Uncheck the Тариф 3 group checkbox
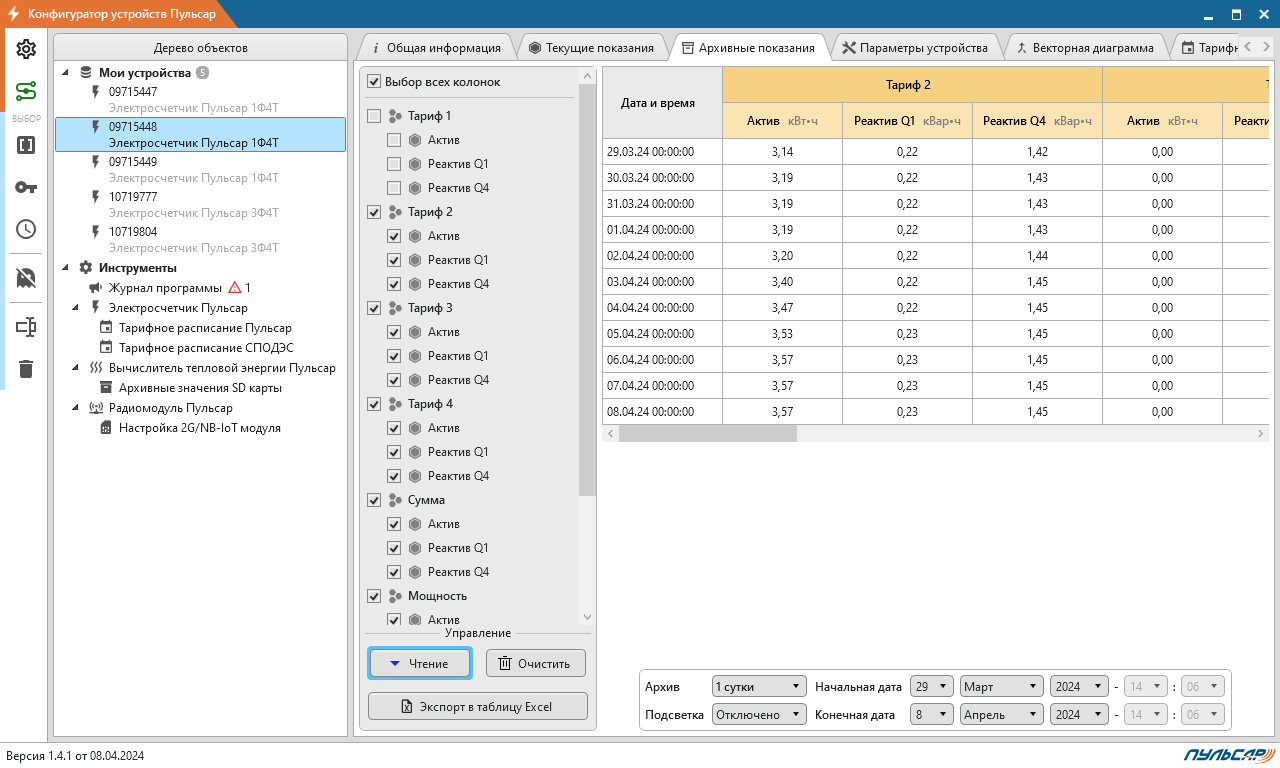1280x768 pixels. (x=374, y=308)
